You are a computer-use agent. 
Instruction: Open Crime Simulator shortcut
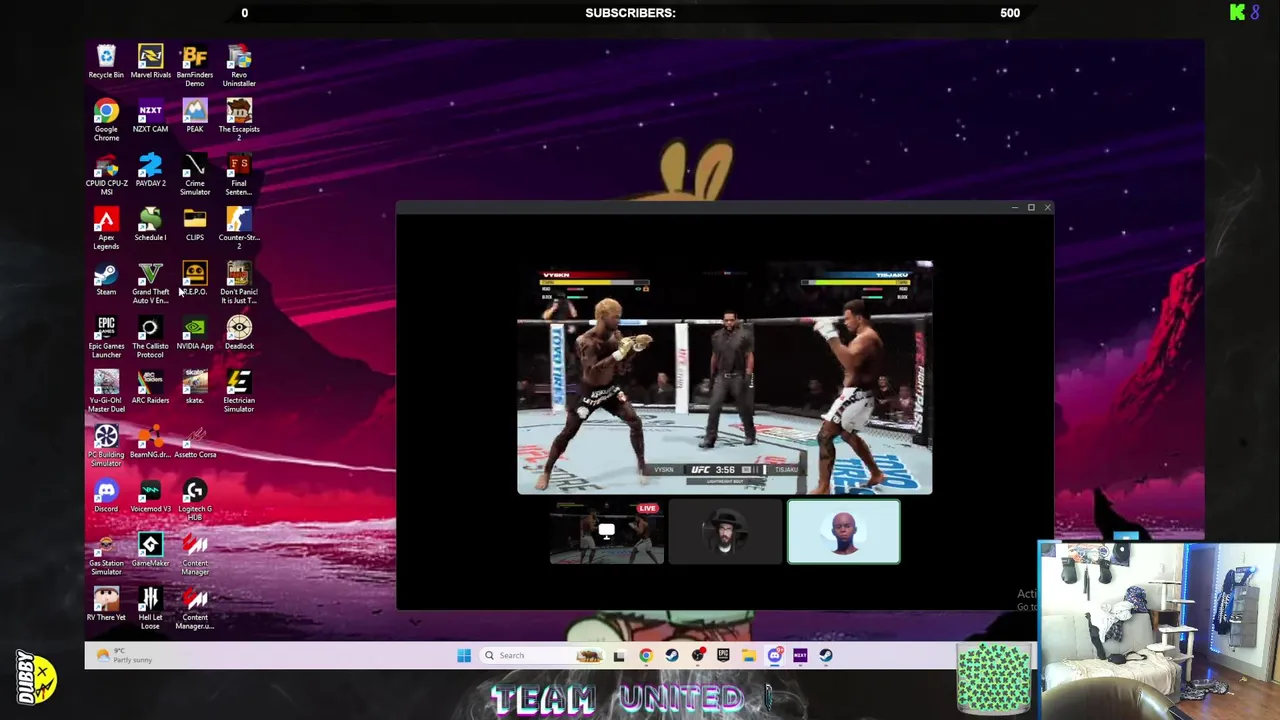[195, 174]
